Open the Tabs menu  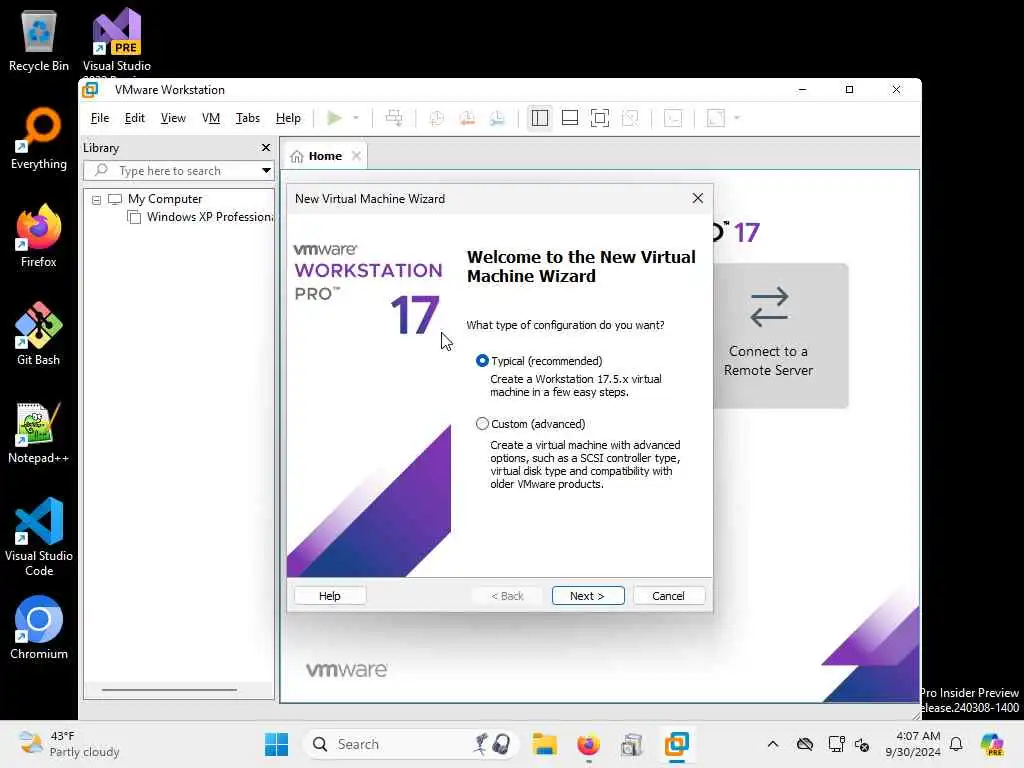248,118
